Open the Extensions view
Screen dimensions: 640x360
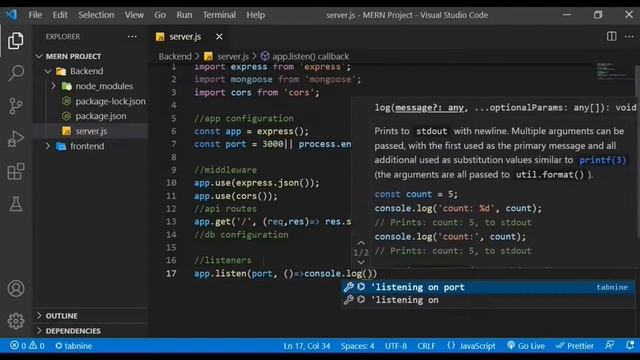click(x=16, y=171)
